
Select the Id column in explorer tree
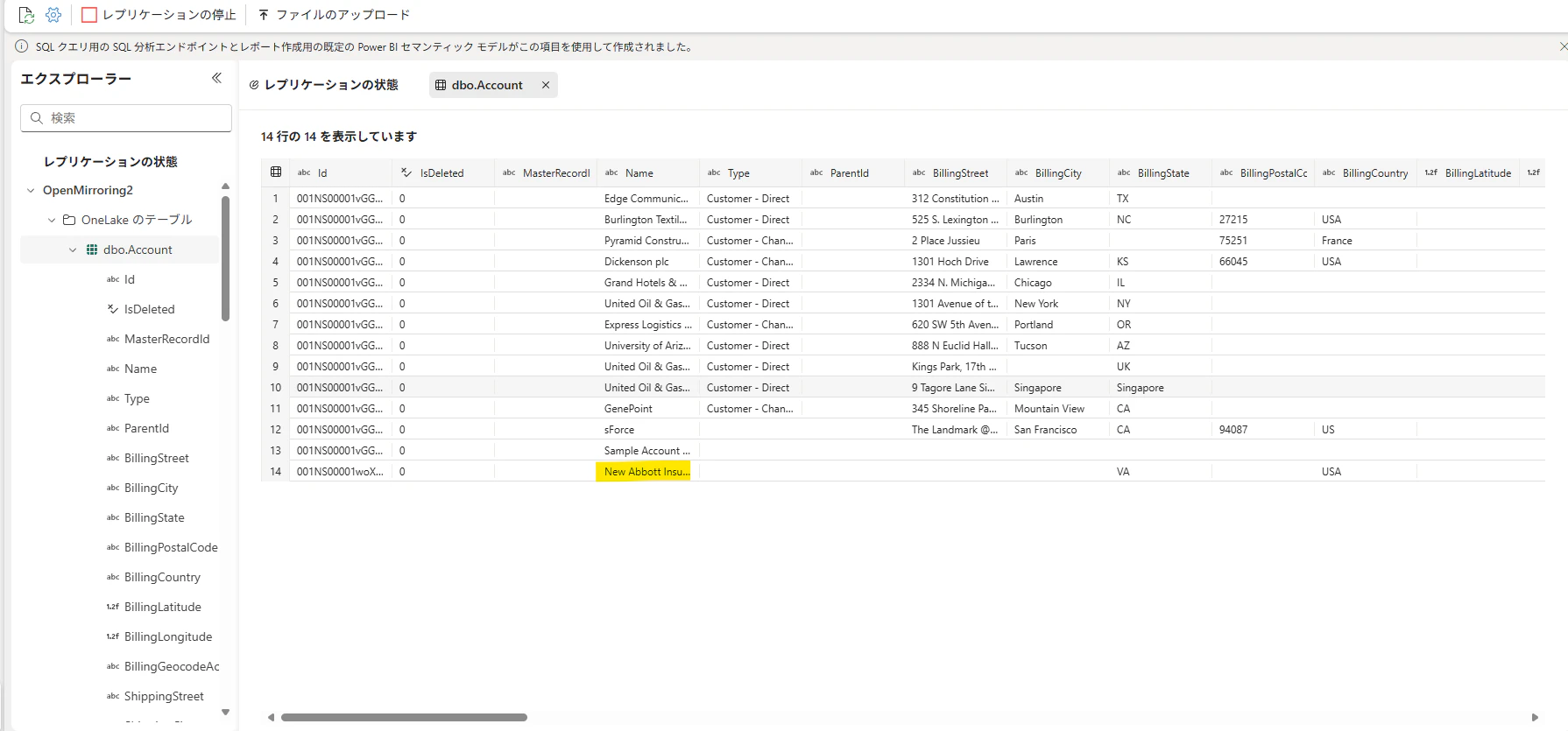coord(130,279)
